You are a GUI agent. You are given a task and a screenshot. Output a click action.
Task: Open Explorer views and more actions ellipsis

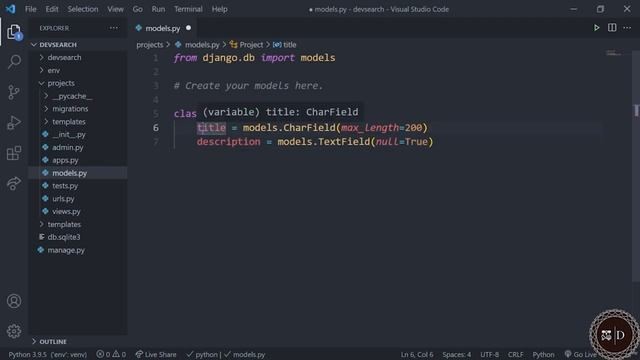point(113,28)
